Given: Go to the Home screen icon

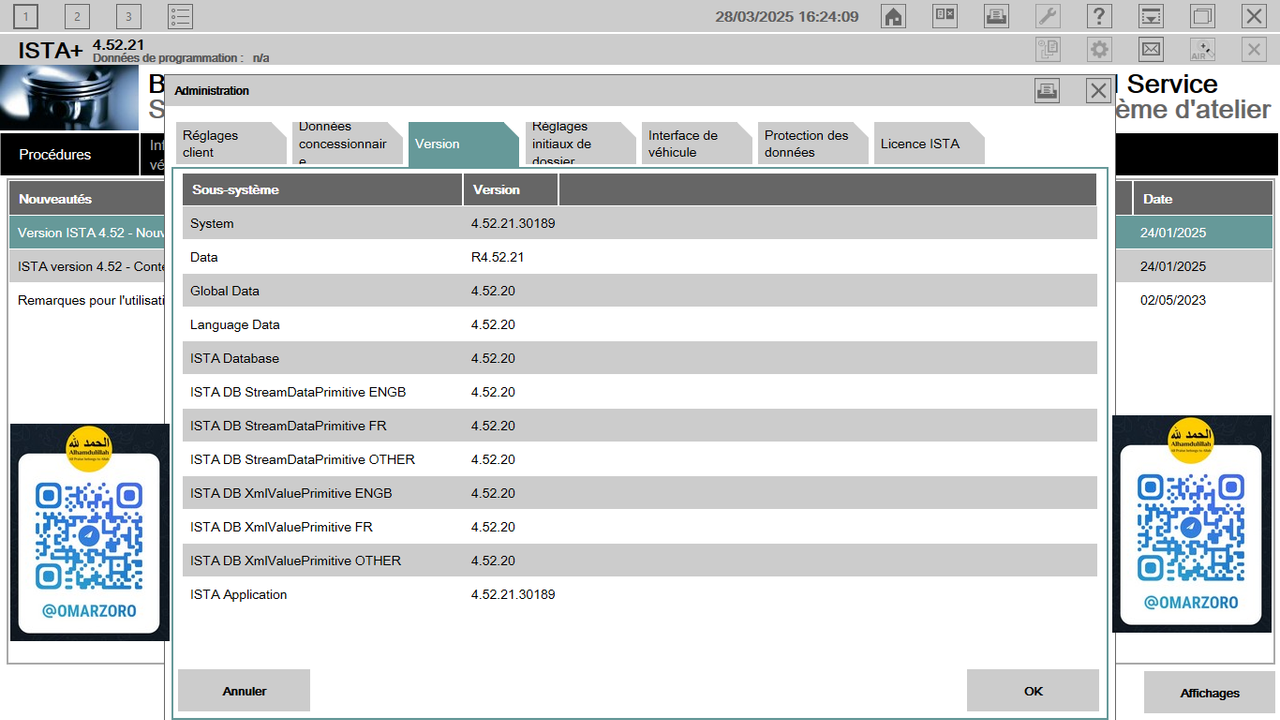Looking at the screenshot, I should click(x=893, y=16).
